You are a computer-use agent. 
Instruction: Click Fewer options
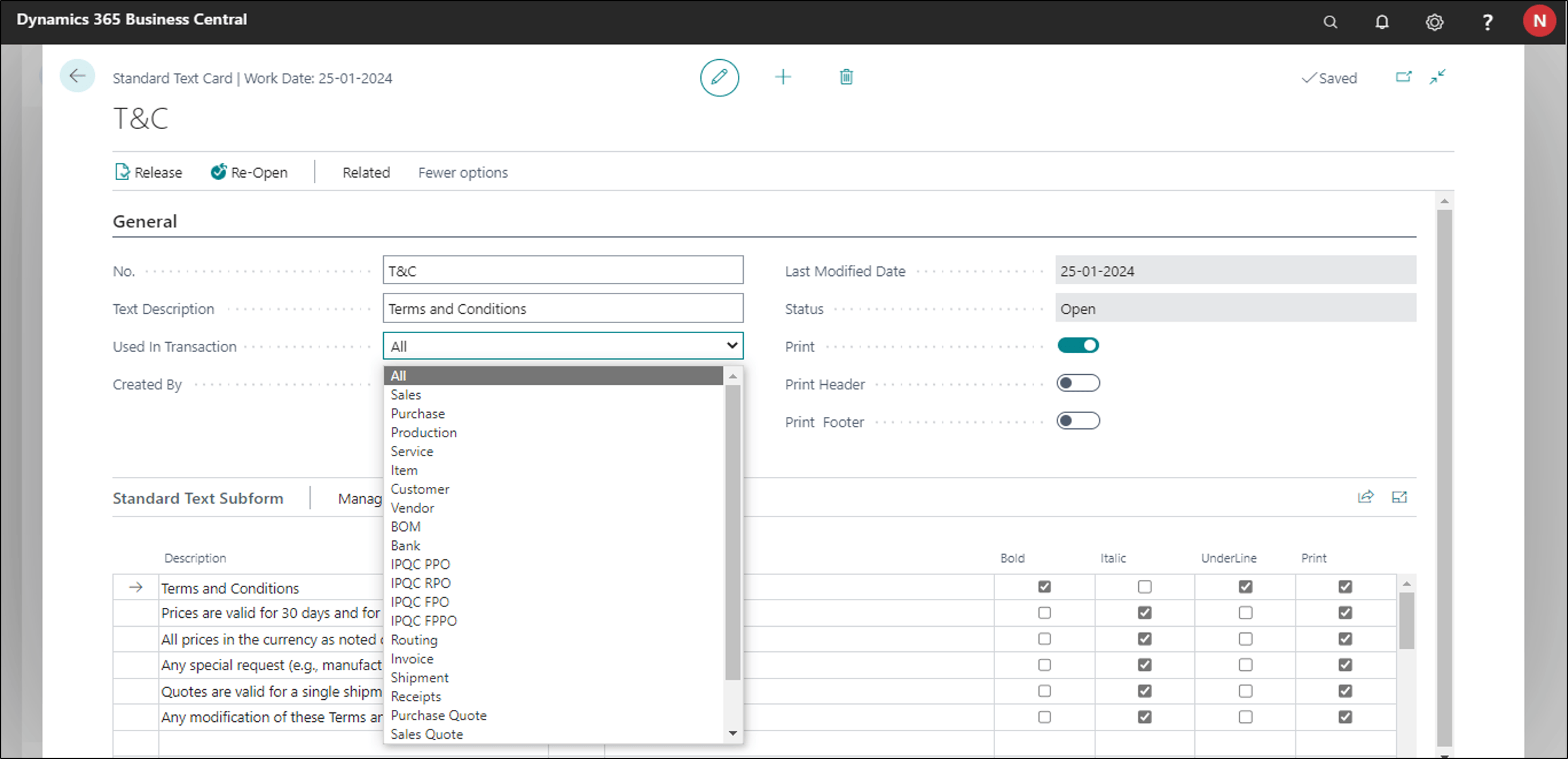click(463, 173)
